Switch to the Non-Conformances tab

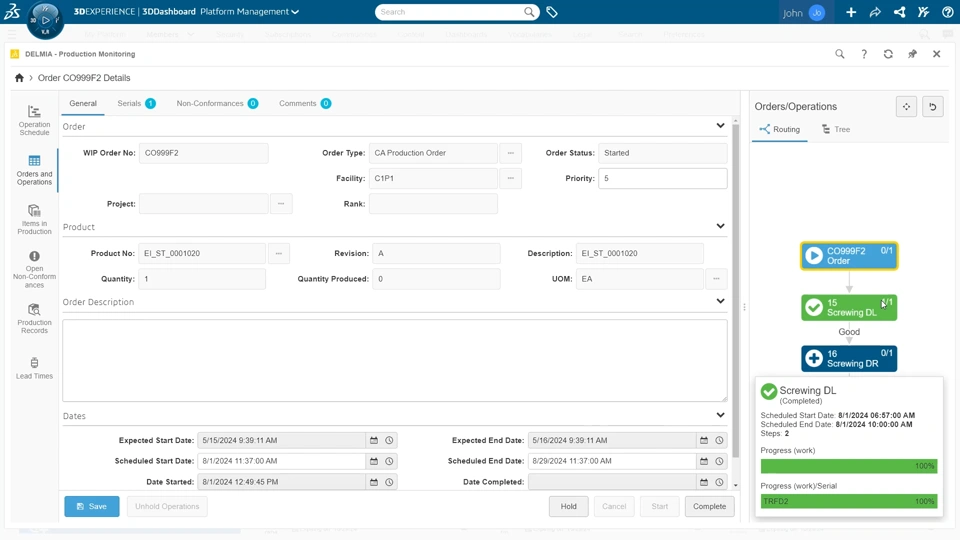tap(217, 103)
